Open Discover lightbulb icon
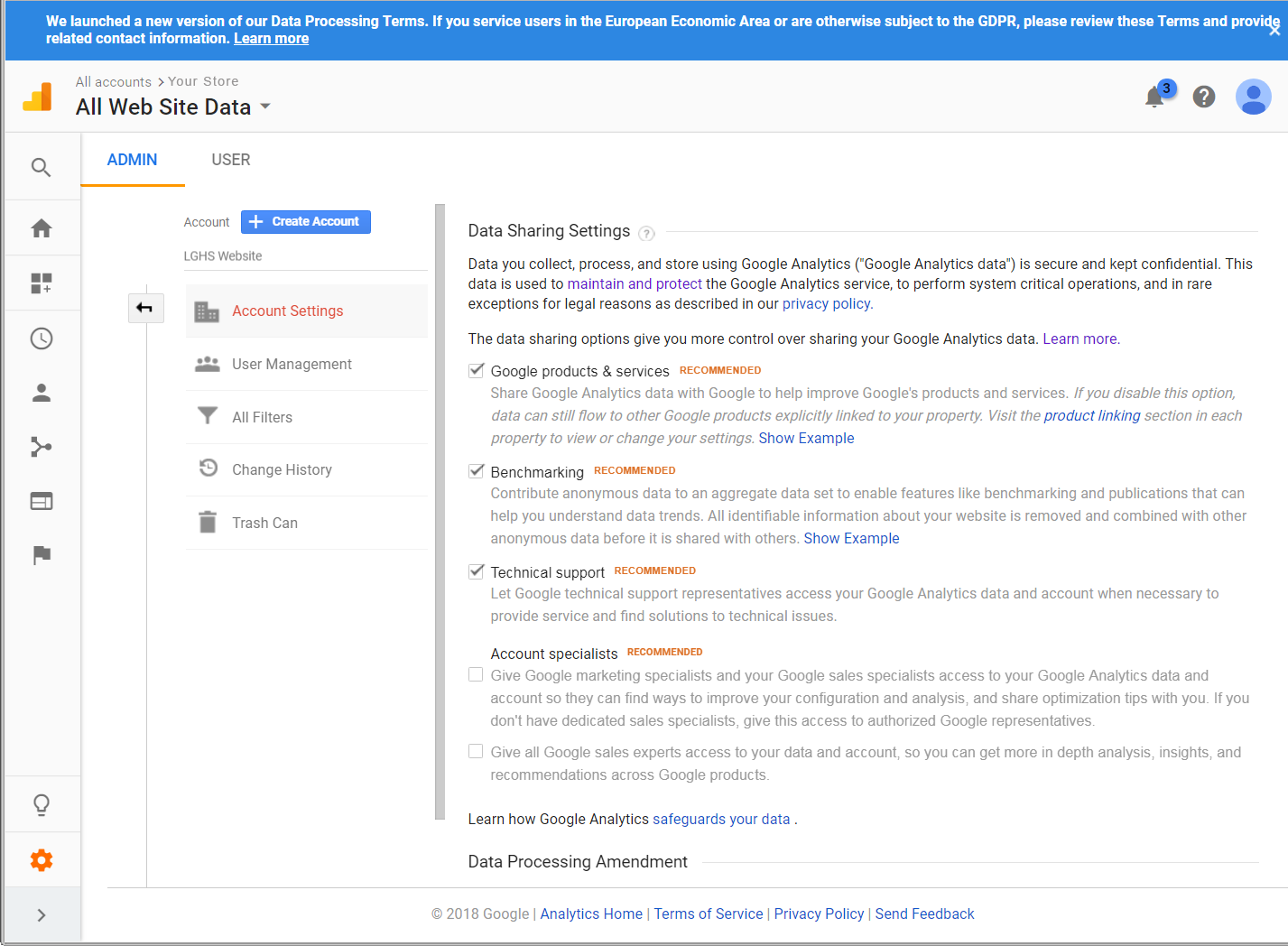 coord(41,804)
